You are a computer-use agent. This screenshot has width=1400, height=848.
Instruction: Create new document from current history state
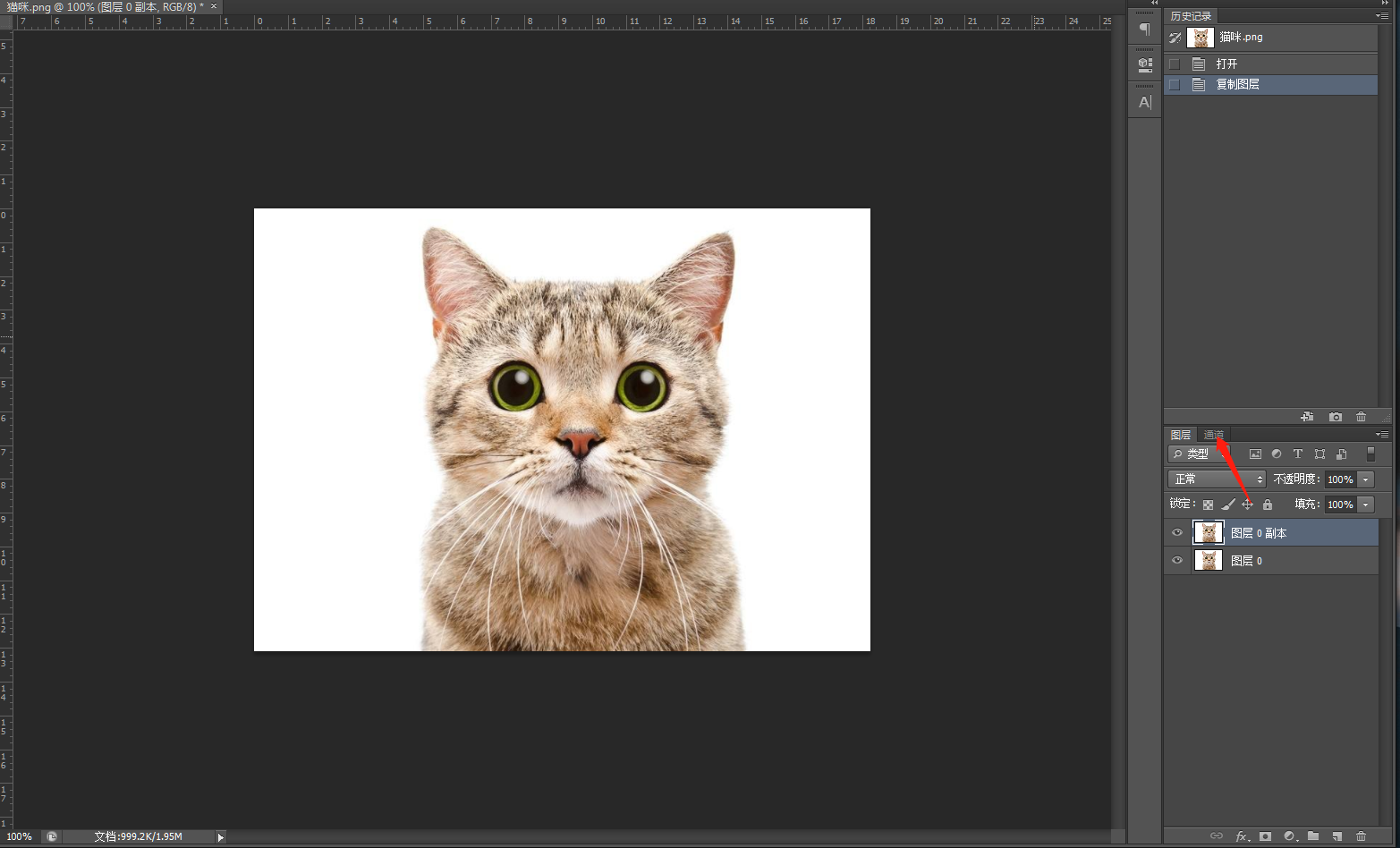[x=1307, y=417]
